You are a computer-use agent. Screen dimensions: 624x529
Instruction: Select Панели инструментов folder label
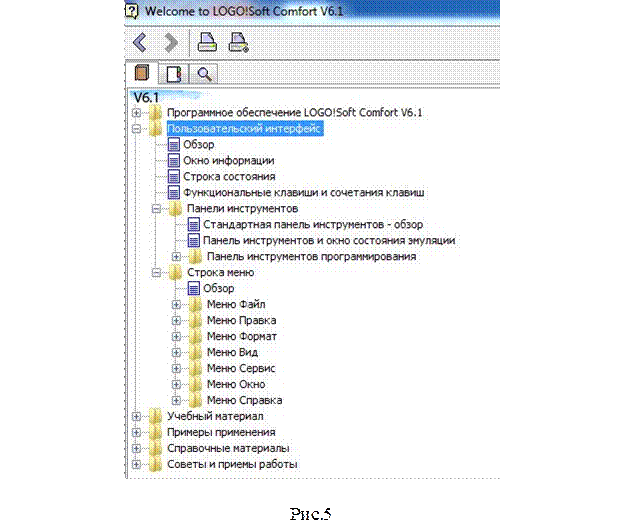coord(243,209)
